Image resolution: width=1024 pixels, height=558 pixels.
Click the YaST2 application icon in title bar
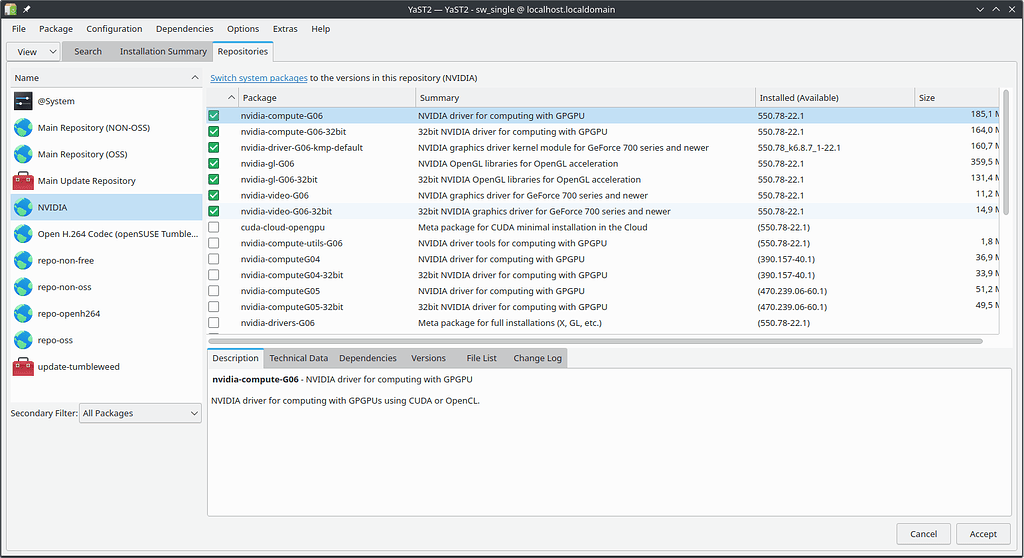10,9
